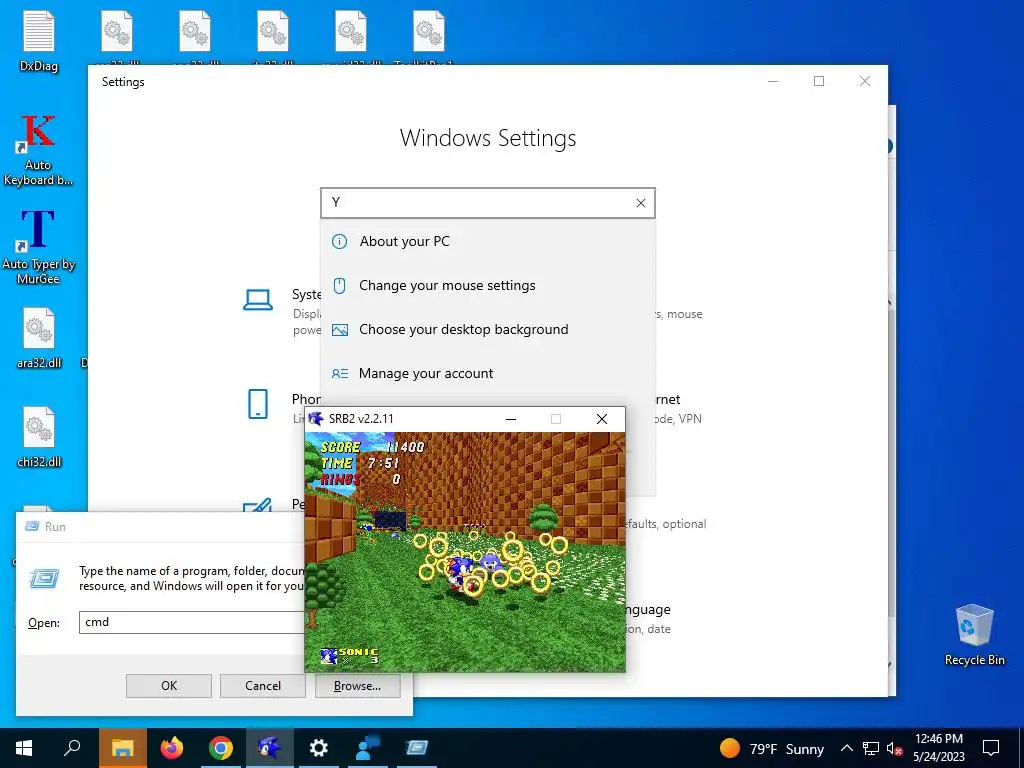Viewport: 1024px width, 768px height.
Task: Open the Windows Start menu
Action: (x=24, y=748)
